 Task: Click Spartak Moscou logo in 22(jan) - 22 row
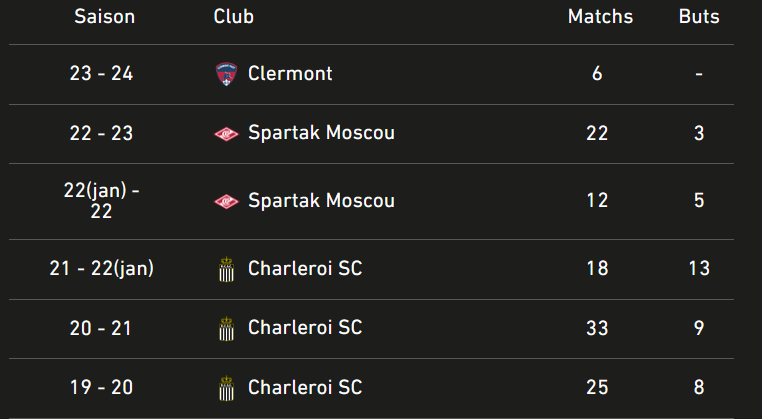click(x=226, y=202)
